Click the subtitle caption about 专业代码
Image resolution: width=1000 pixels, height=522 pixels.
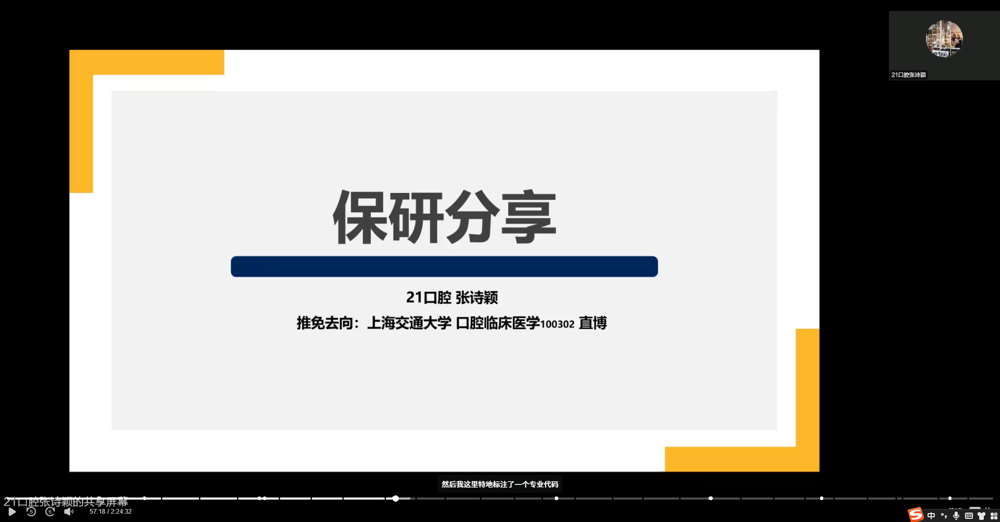500,484
